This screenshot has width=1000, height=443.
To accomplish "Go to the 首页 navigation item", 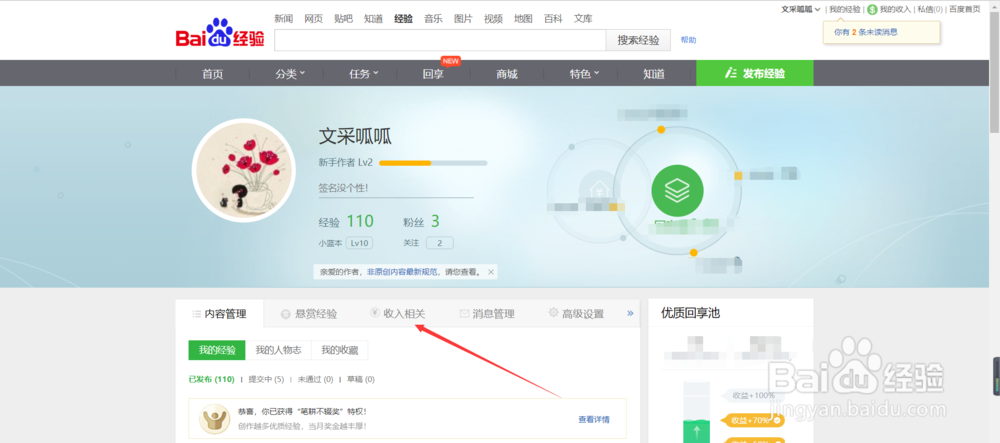I will pos(213,73).
